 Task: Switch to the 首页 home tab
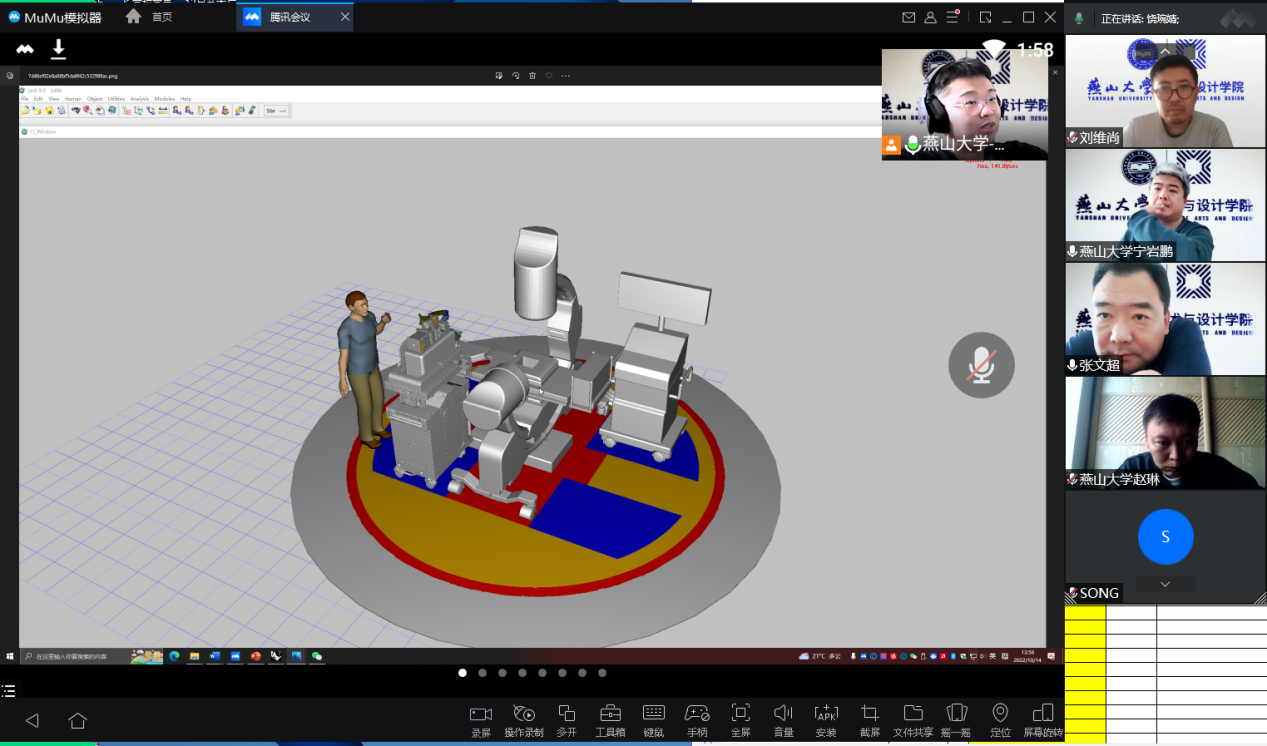(x=149, y=17)
